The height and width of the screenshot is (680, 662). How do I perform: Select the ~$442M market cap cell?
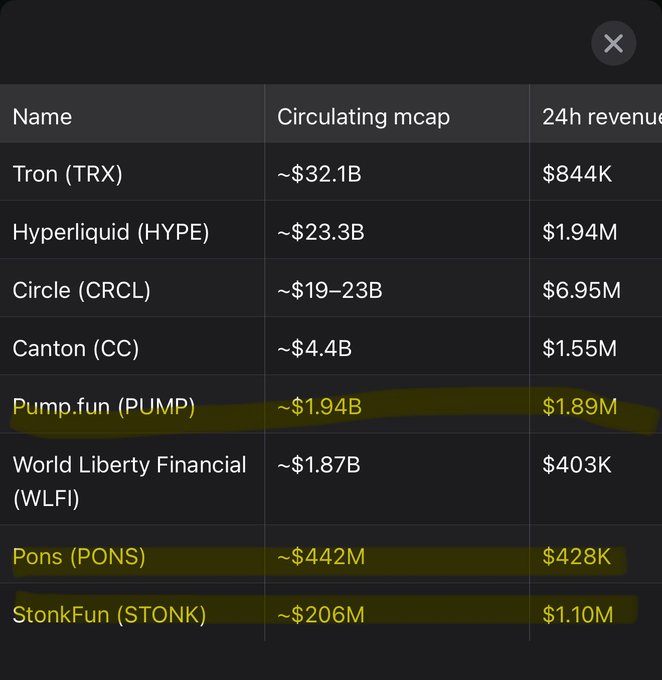397,554
